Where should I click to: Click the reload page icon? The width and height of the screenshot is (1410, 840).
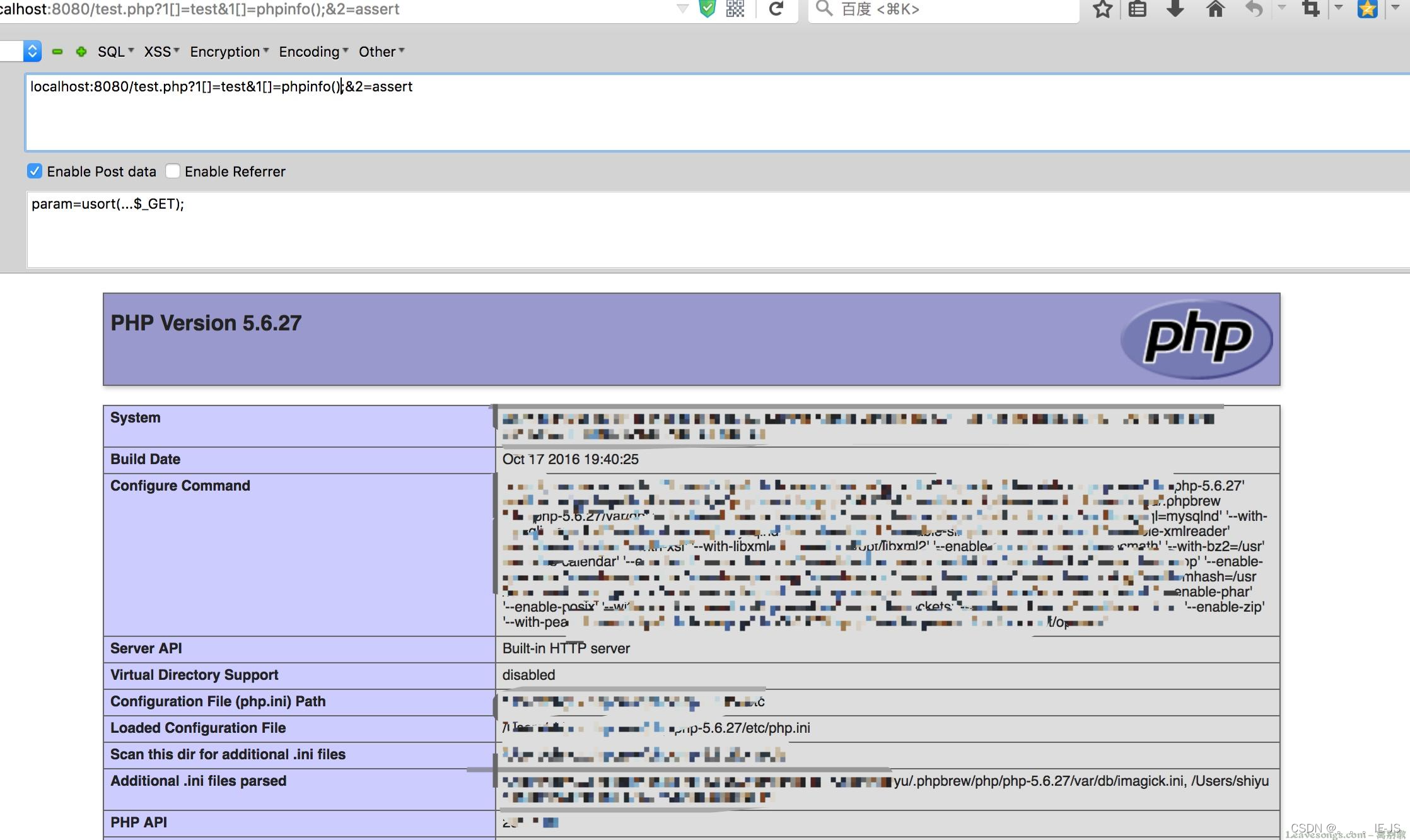(776, 9)
